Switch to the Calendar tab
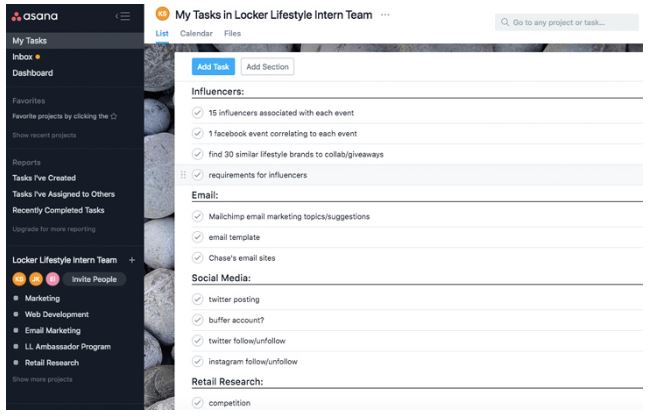 click(x=196, y=33)
